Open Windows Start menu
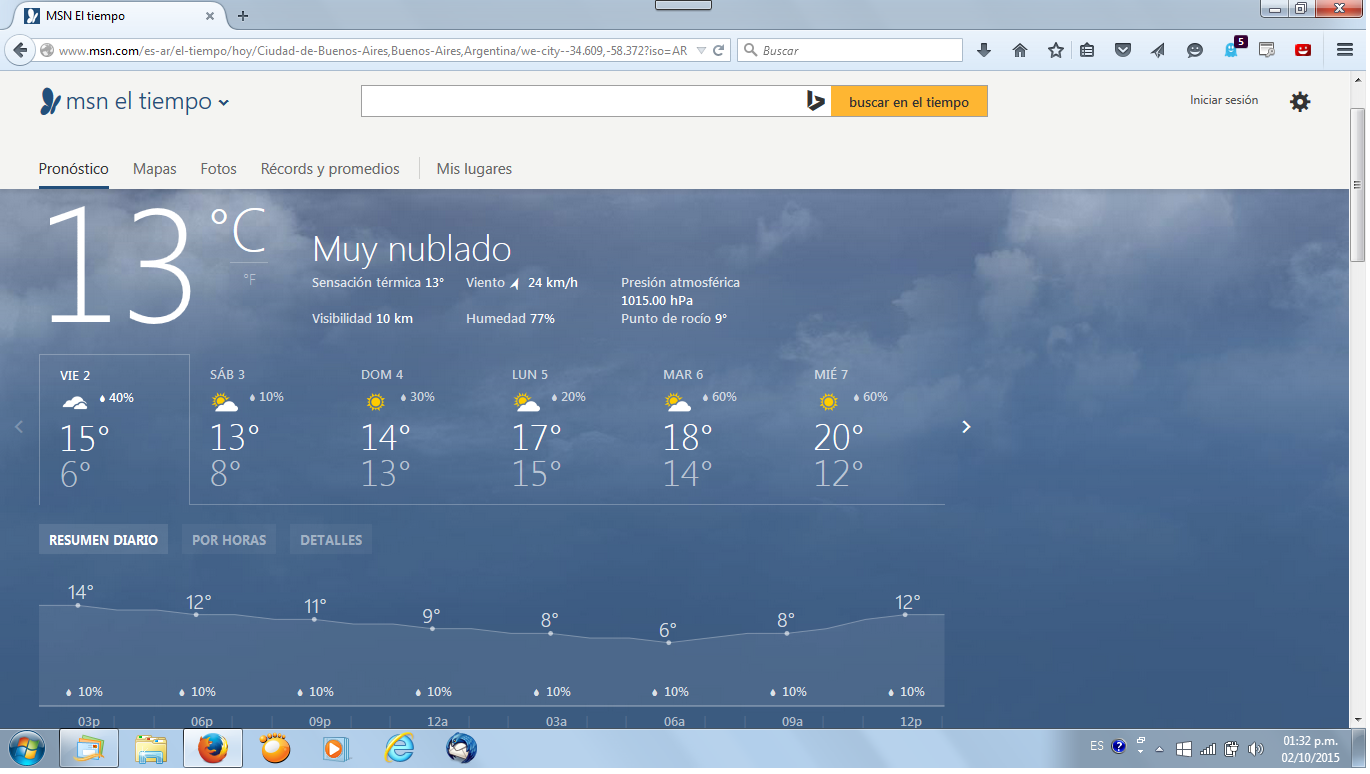 (x=25, y=748)
